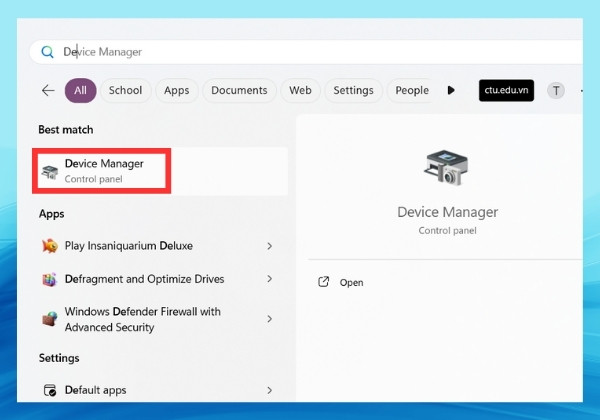Show more filters with the play arrow
600x420 pixels.
coord(451,90)
